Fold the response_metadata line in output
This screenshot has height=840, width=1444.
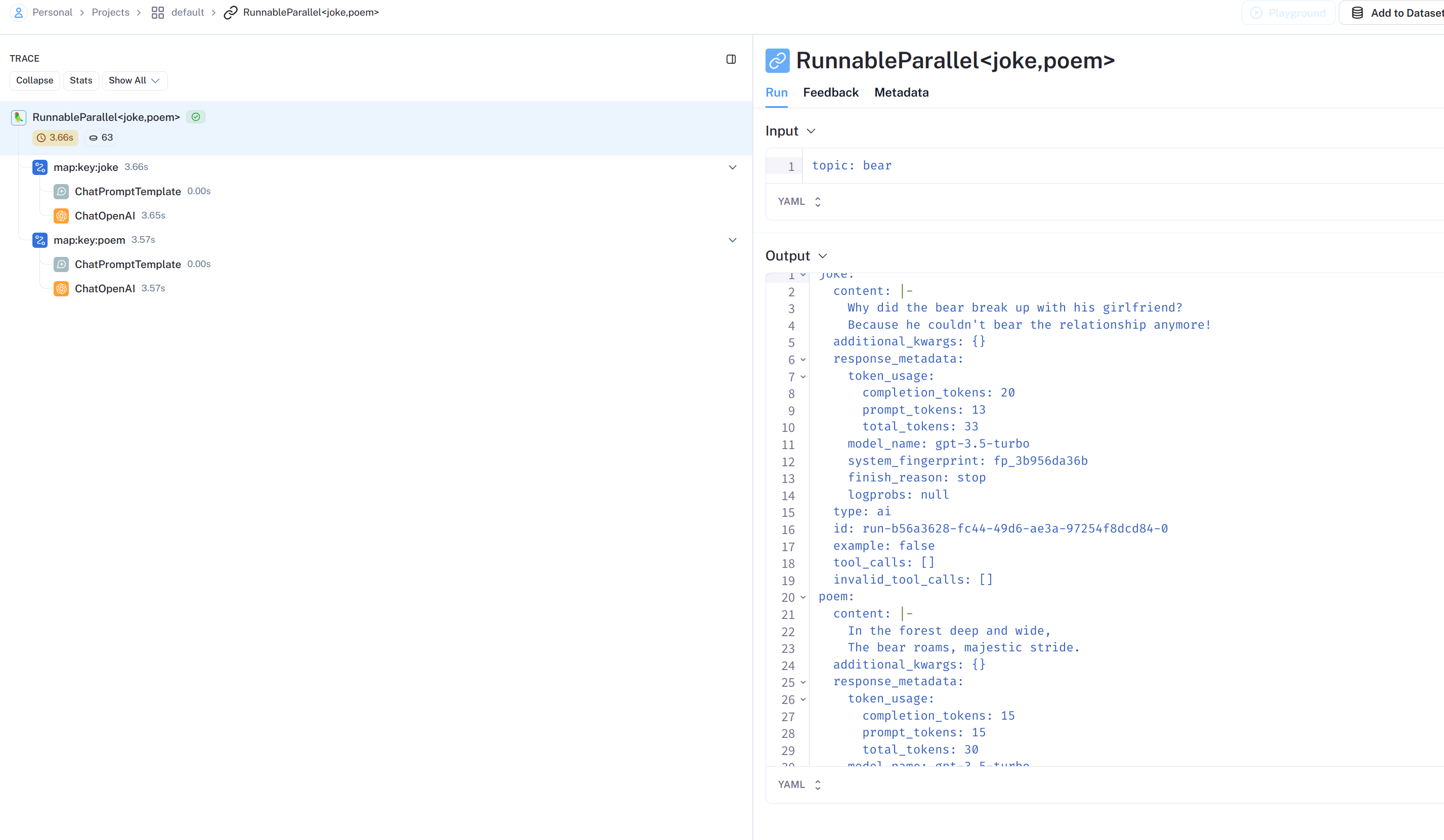point(803,360)
